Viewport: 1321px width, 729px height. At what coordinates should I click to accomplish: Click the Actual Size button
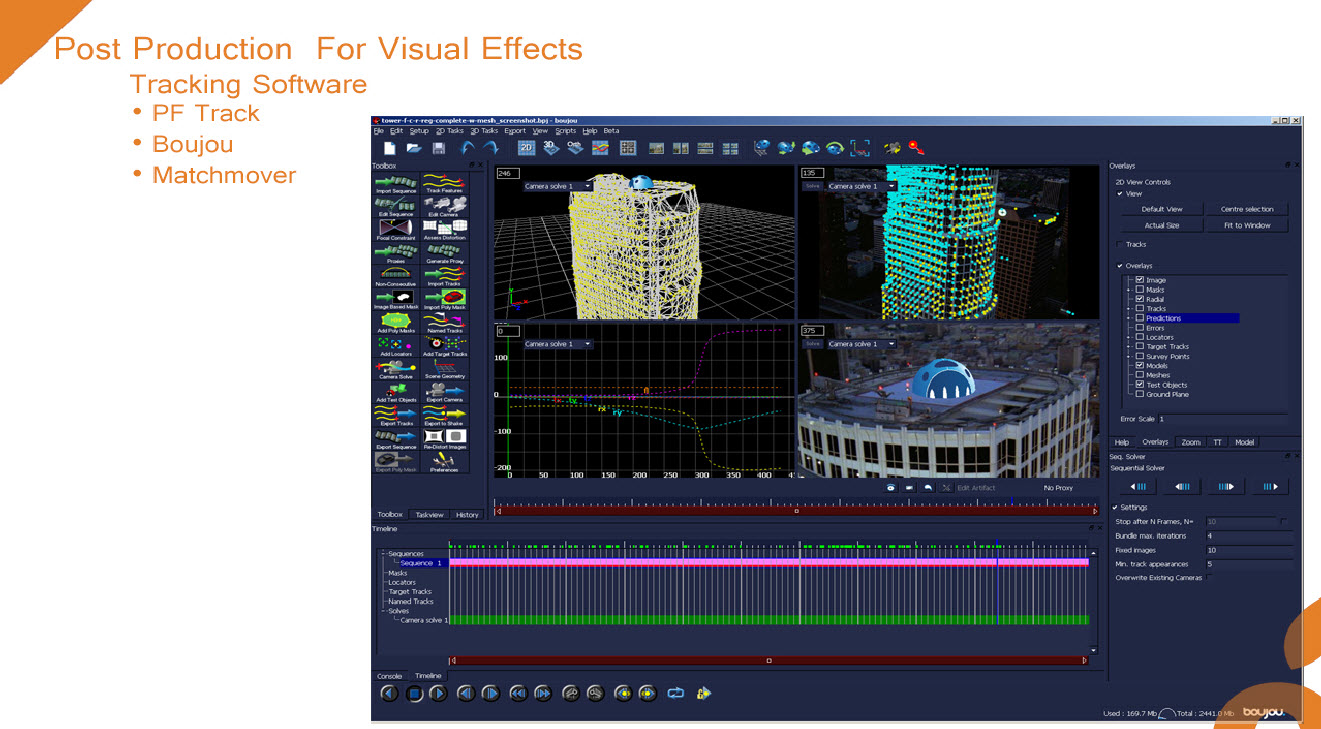click(1161, 226)
